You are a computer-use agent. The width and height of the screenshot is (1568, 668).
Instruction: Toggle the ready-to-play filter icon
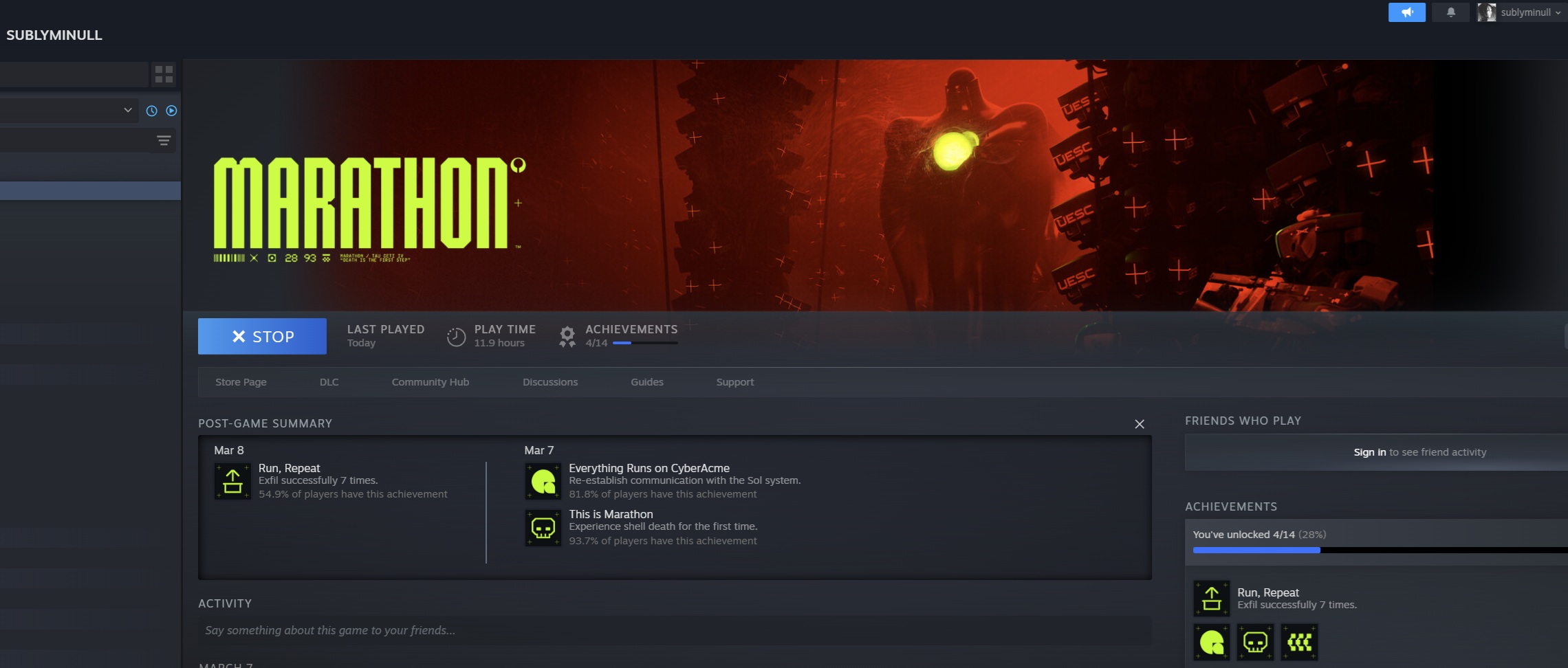tap(171, 111)
